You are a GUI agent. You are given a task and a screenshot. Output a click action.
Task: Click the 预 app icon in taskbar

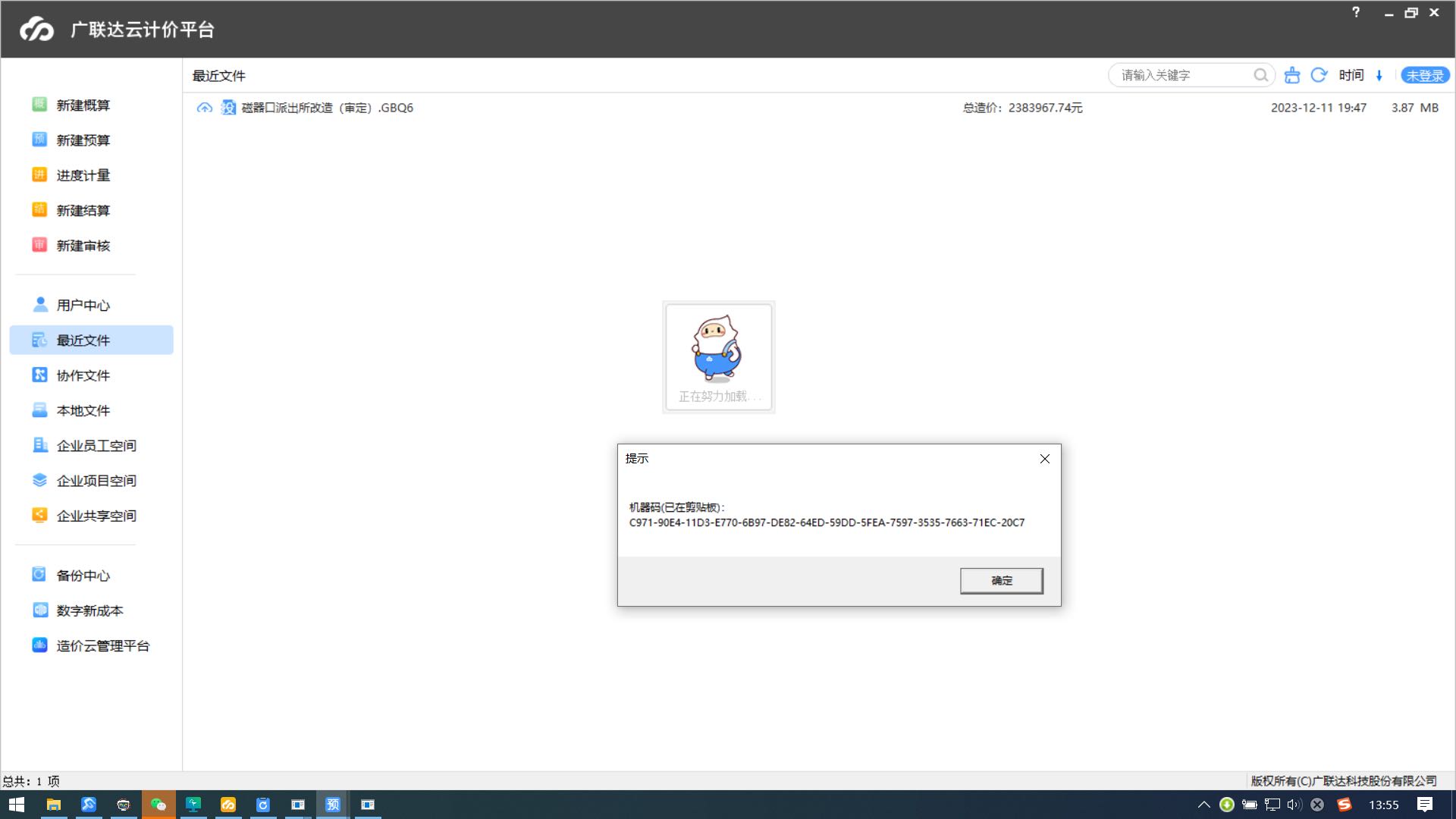332,805
